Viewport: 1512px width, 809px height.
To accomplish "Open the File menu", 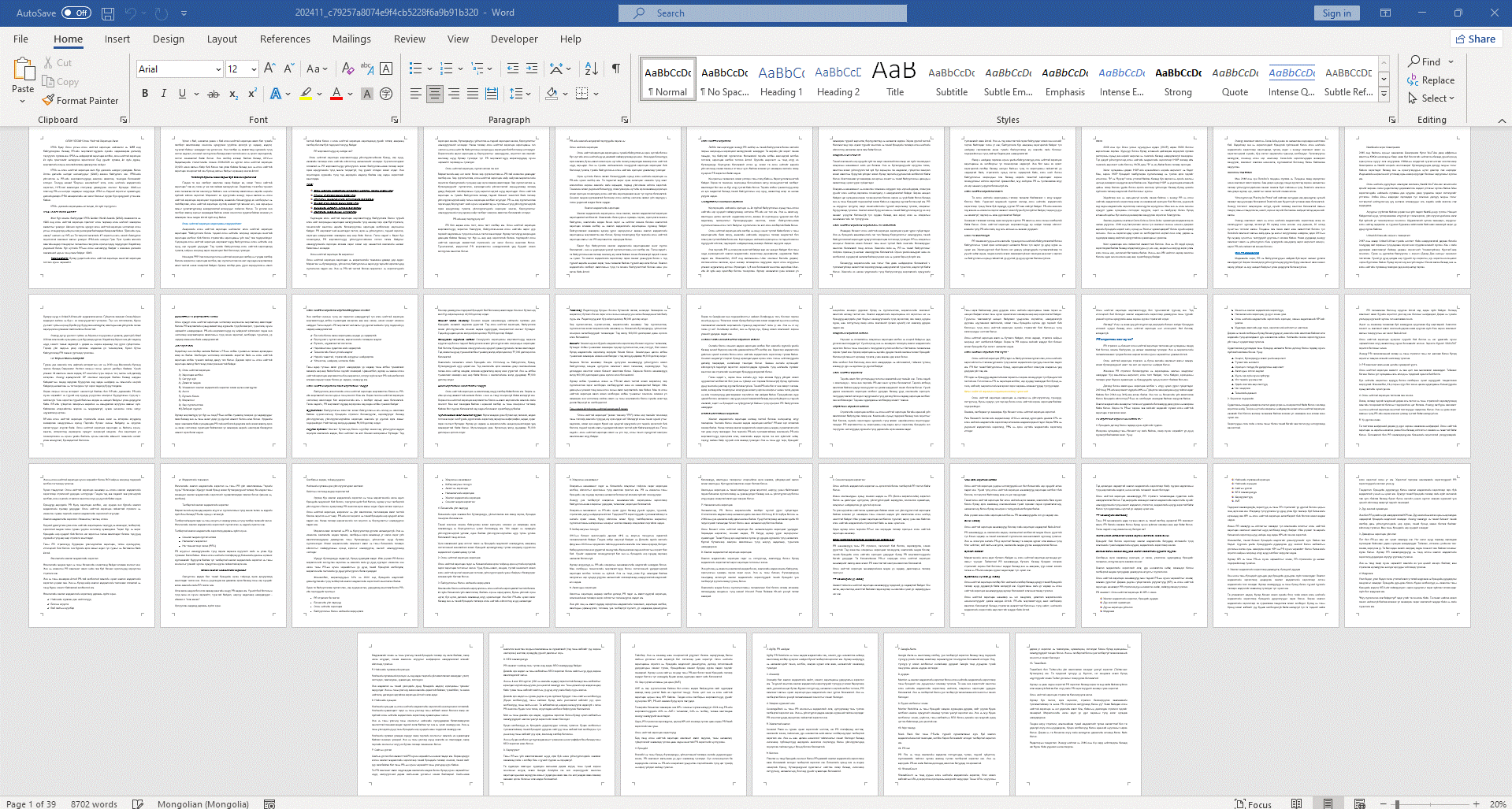I will click(20, 39).
